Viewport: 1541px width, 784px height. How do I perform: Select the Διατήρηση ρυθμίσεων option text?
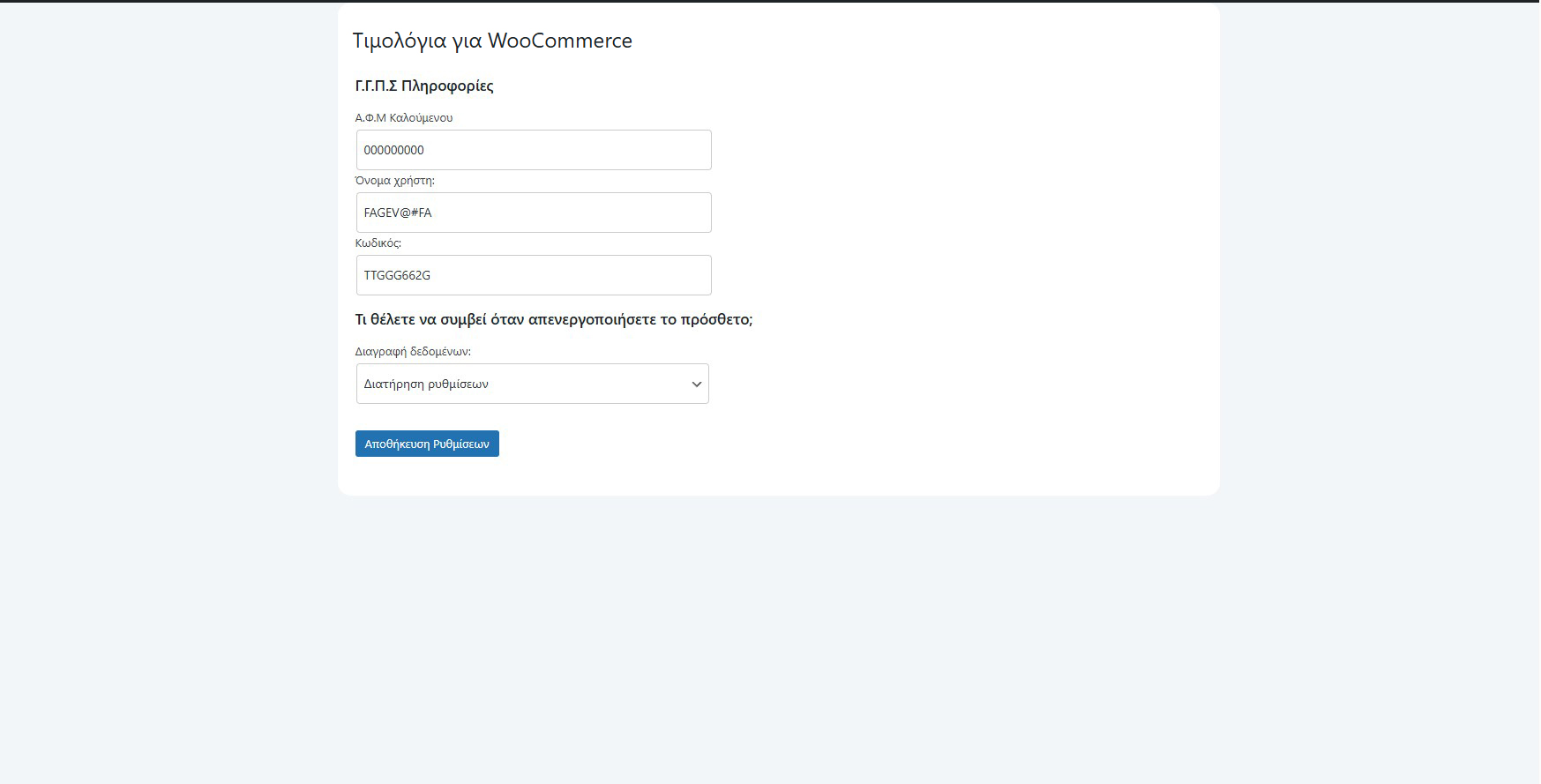point(426,385)
